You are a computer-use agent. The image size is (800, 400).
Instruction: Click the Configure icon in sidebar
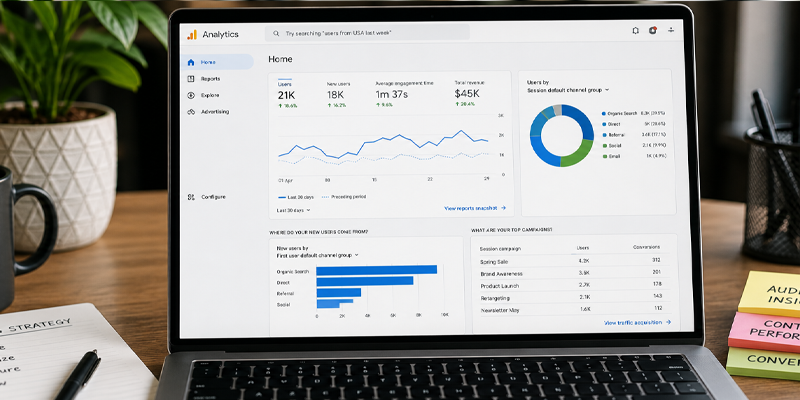[x=191, y=197]
